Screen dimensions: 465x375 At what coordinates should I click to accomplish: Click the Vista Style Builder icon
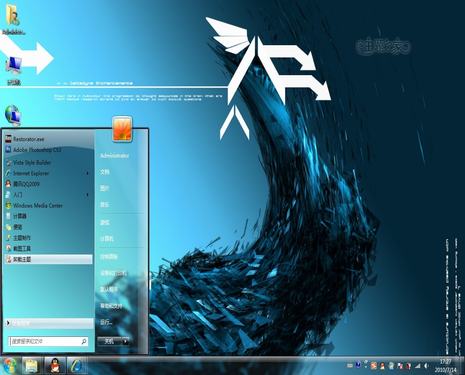(x=8, y=163)
